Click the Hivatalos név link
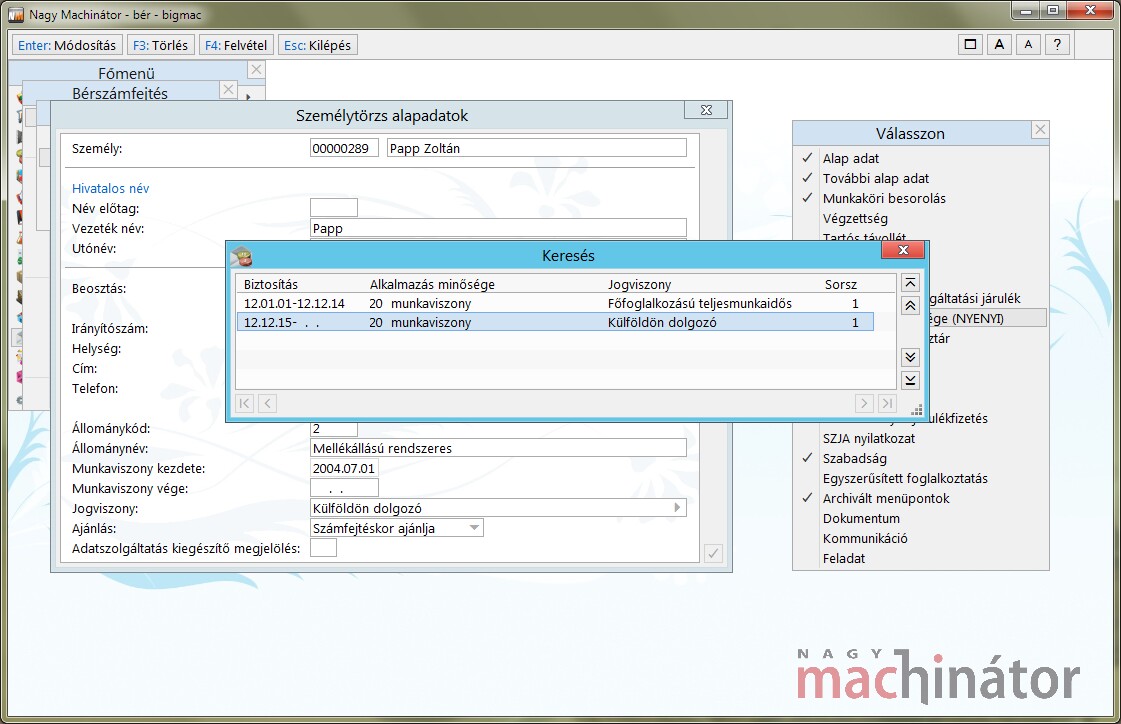The image size is (1121, 724). coord(111,189)
